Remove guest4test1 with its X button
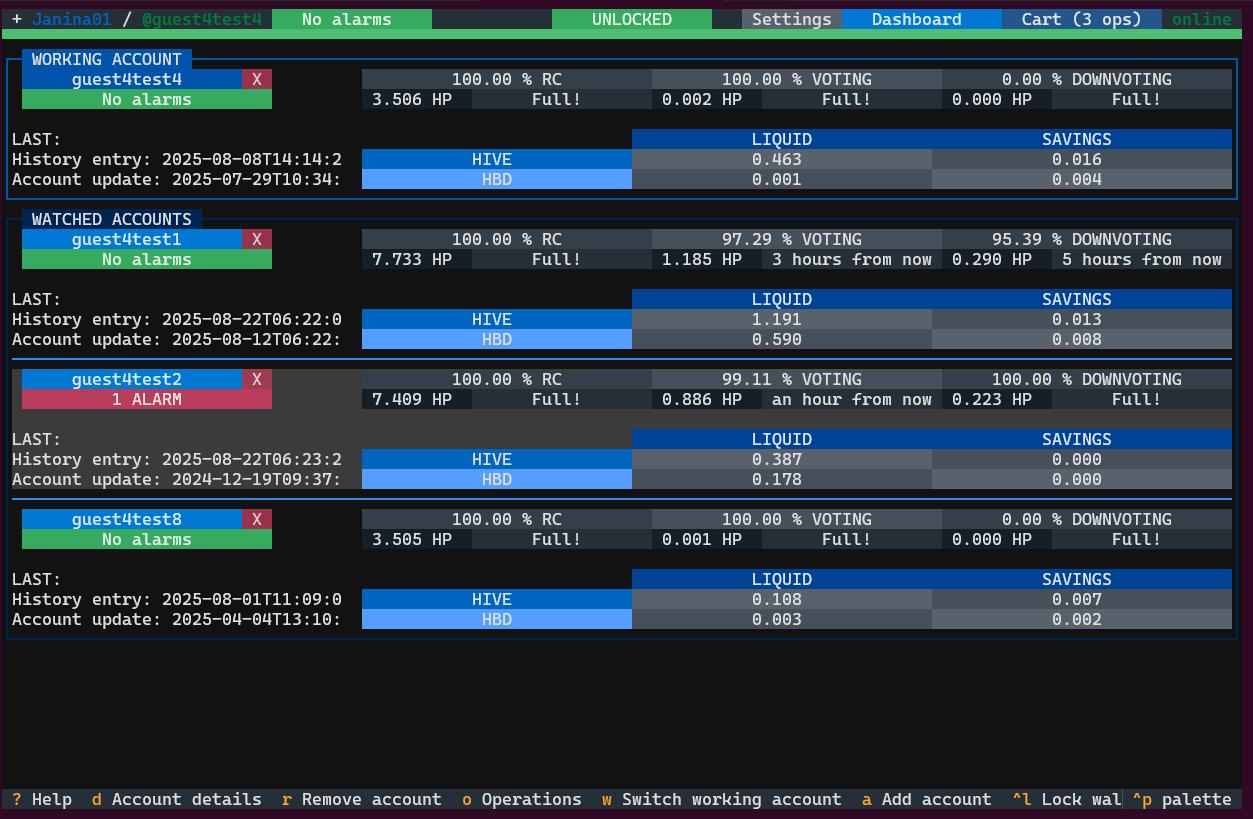Viewport: 1253px width, 819px height. click(x=257, y=239)
